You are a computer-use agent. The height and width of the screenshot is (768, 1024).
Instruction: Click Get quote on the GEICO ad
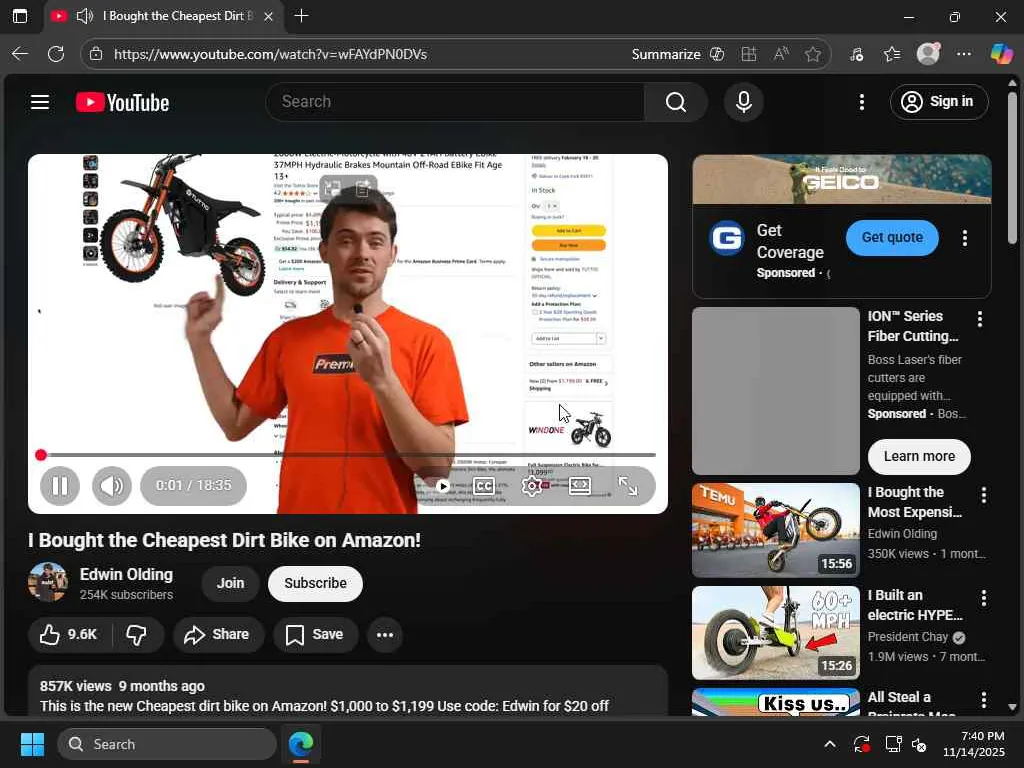[x=892, y=238]
